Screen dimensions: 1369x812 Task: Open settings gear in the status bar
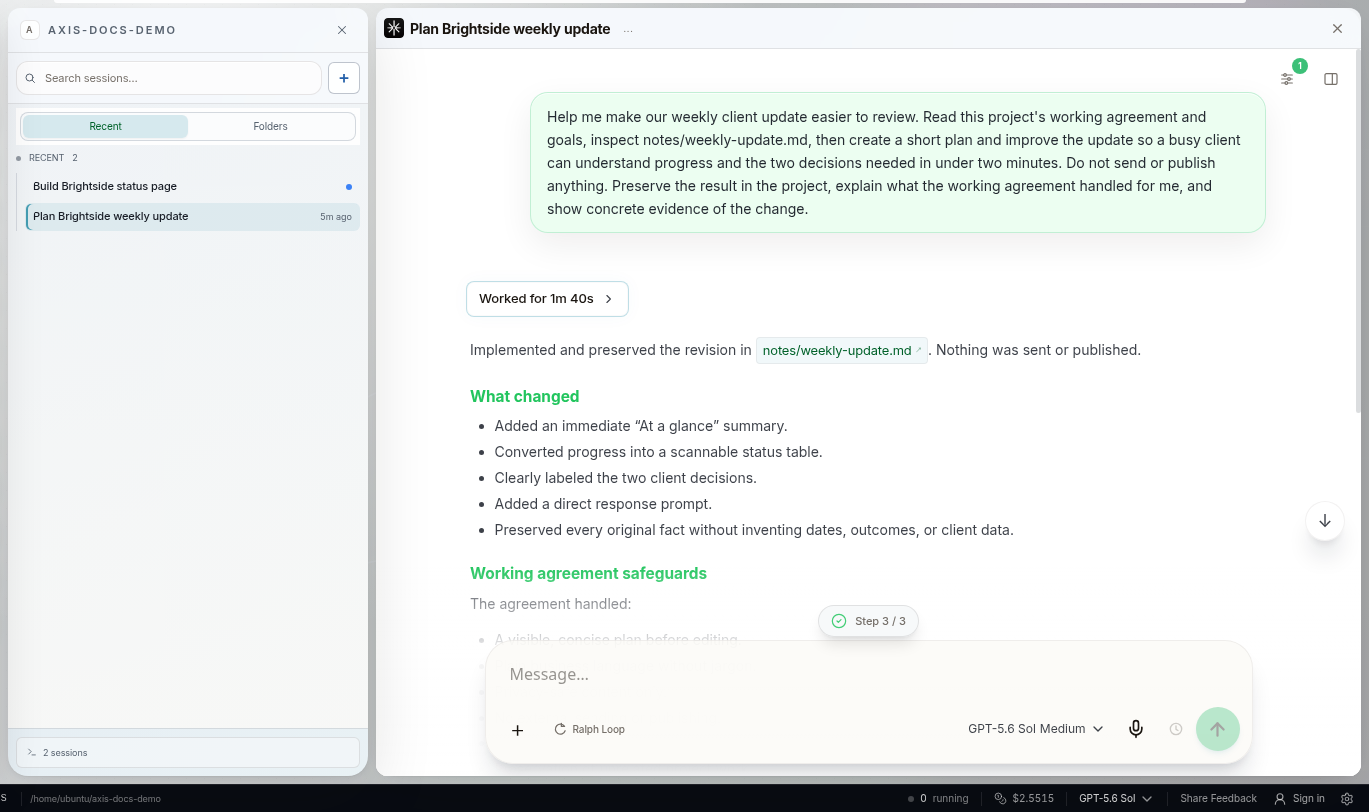[1348, 799]
